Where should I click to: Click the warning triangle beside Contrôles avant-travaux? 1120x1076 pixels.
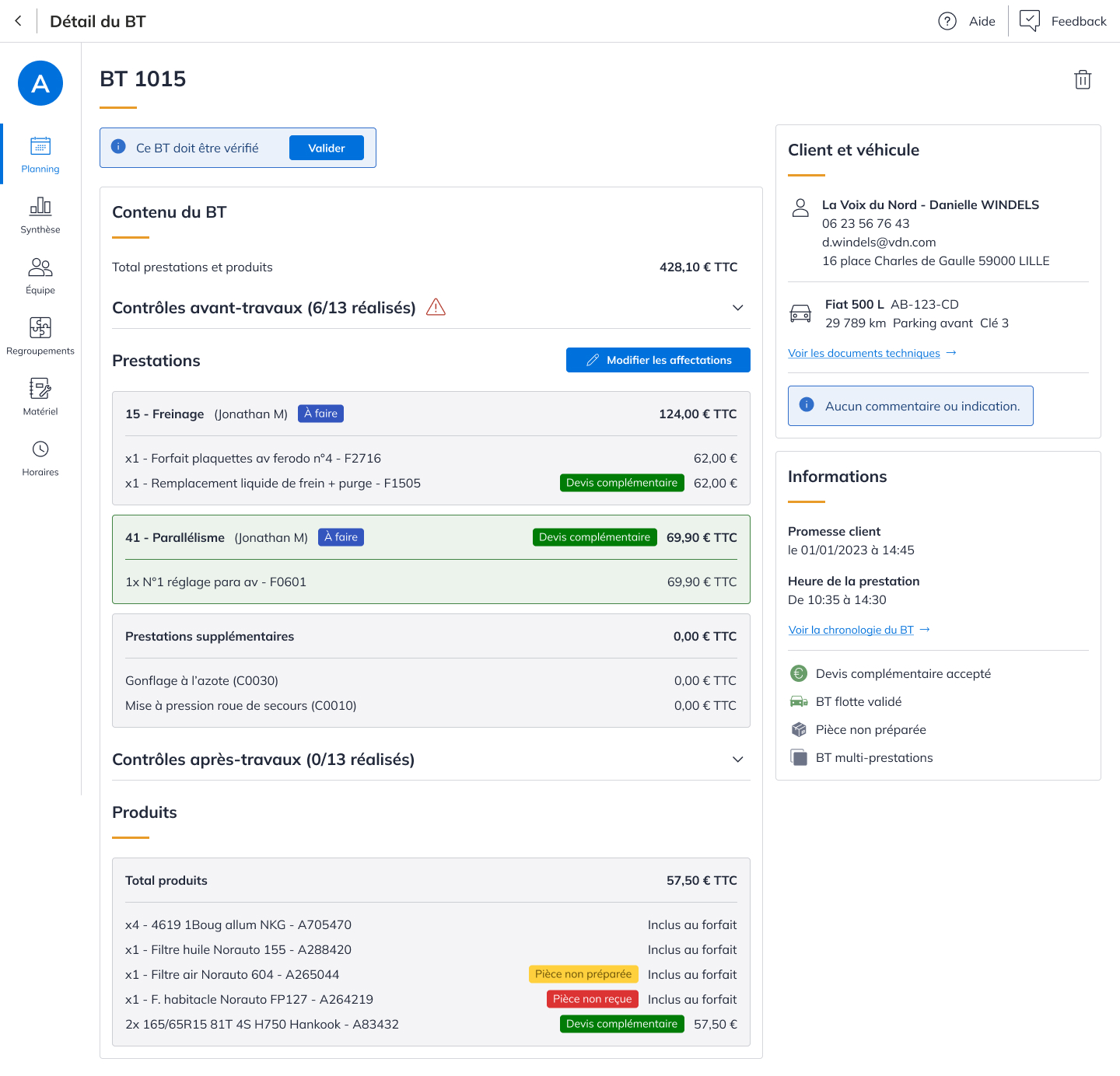(x=436, y=307)
